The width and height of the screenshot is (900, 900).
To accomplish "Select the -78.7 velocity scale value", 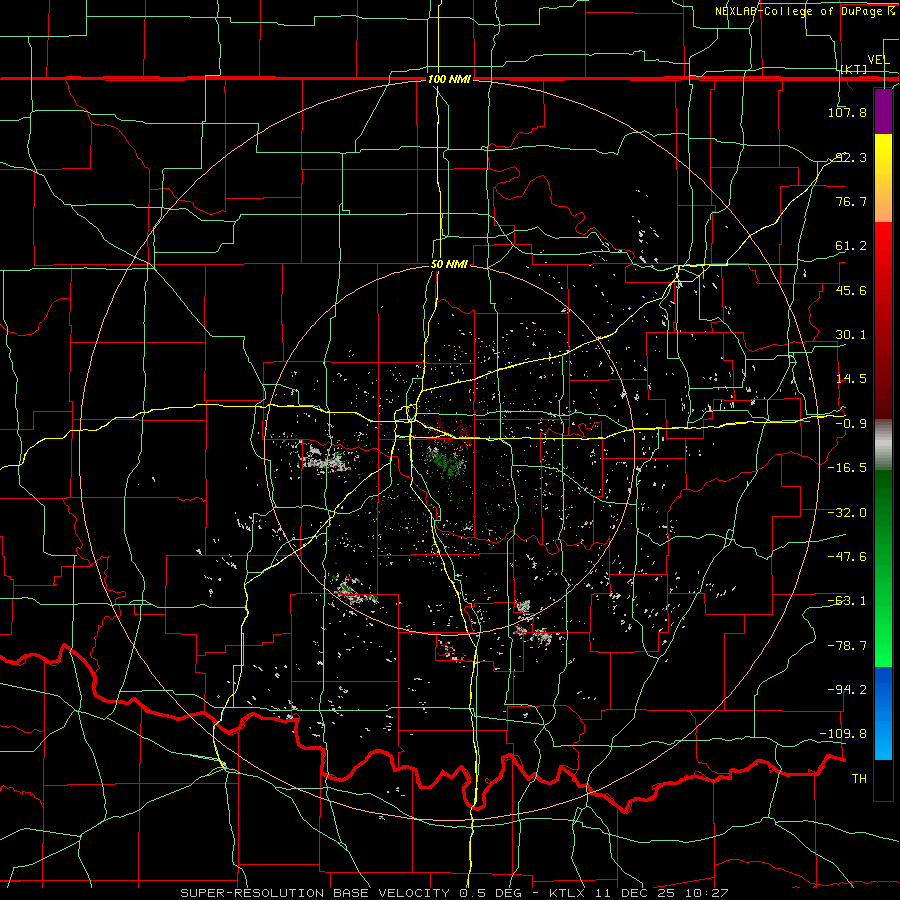I will [x=847, y=646].
